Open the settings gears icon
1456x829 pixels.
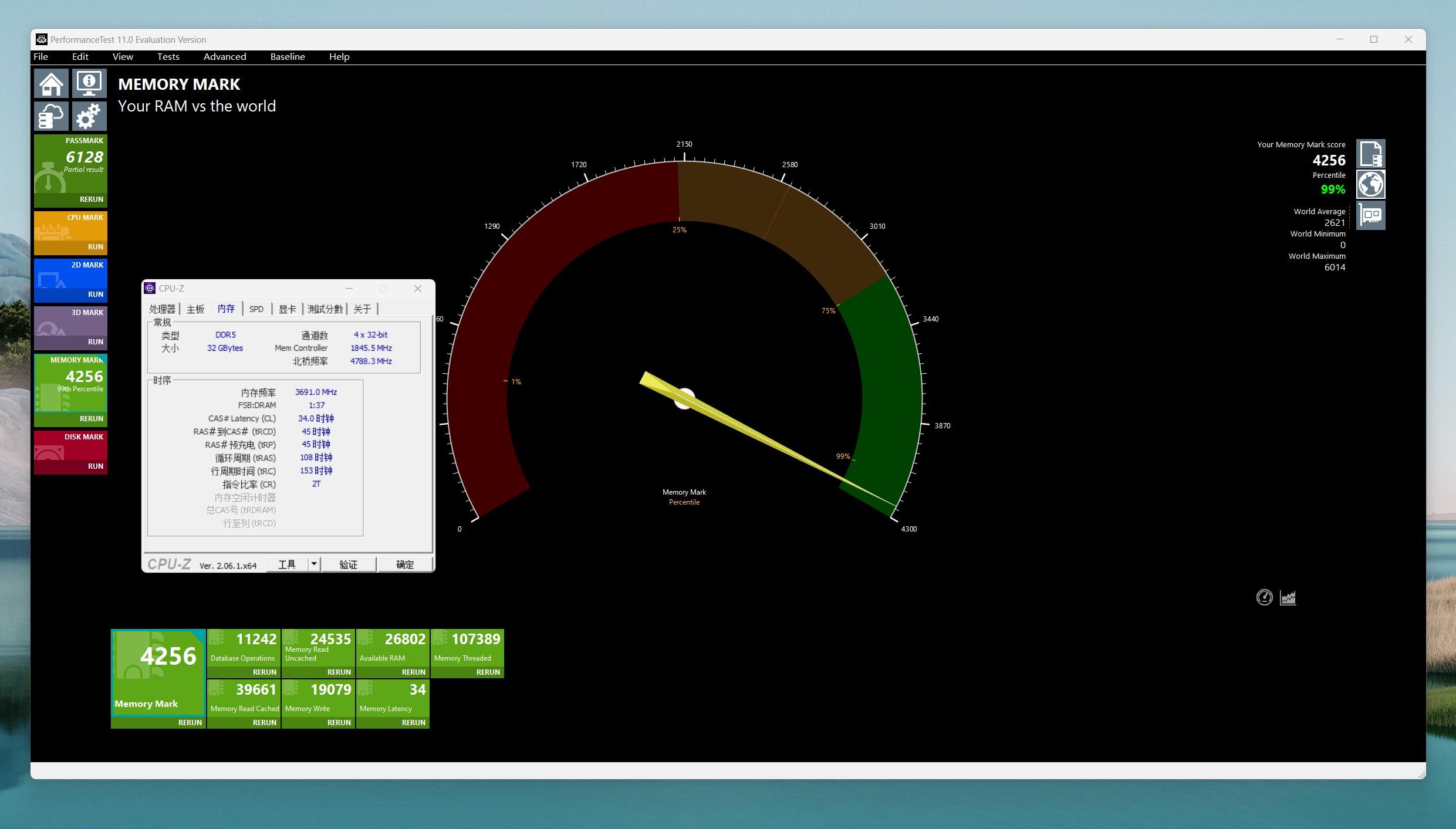click(x=89, y=116)
